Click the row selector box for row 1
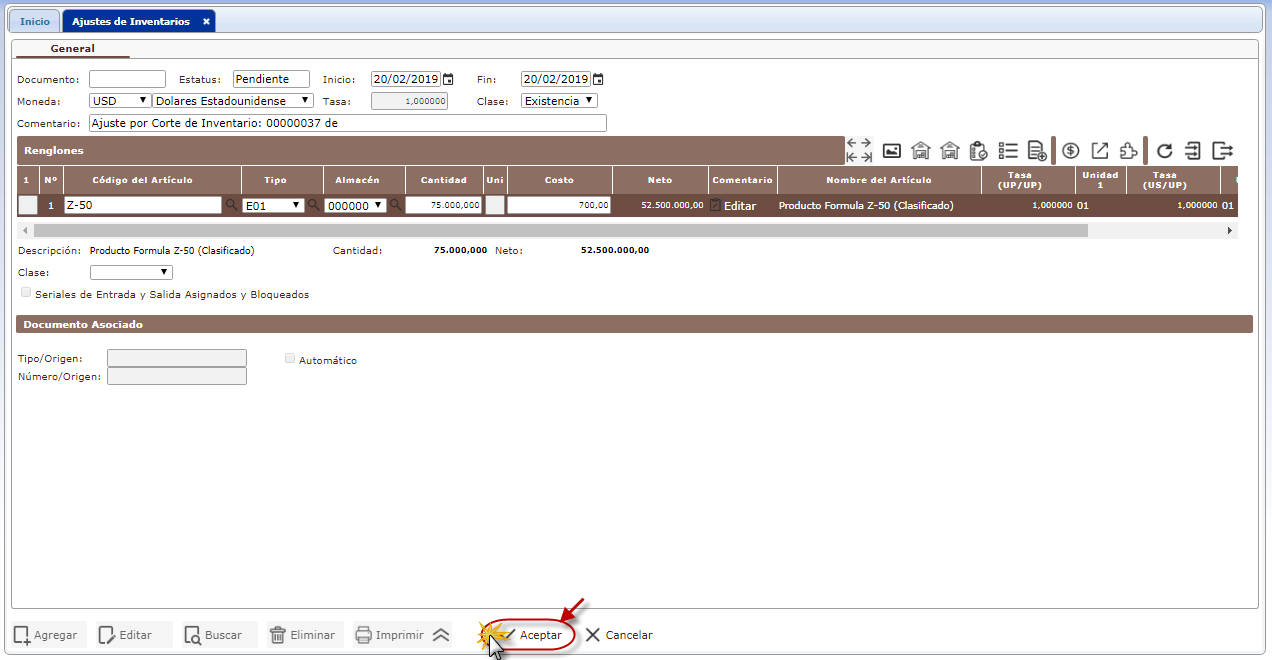Screen dimensions: 1272x660 pos(28,205)
